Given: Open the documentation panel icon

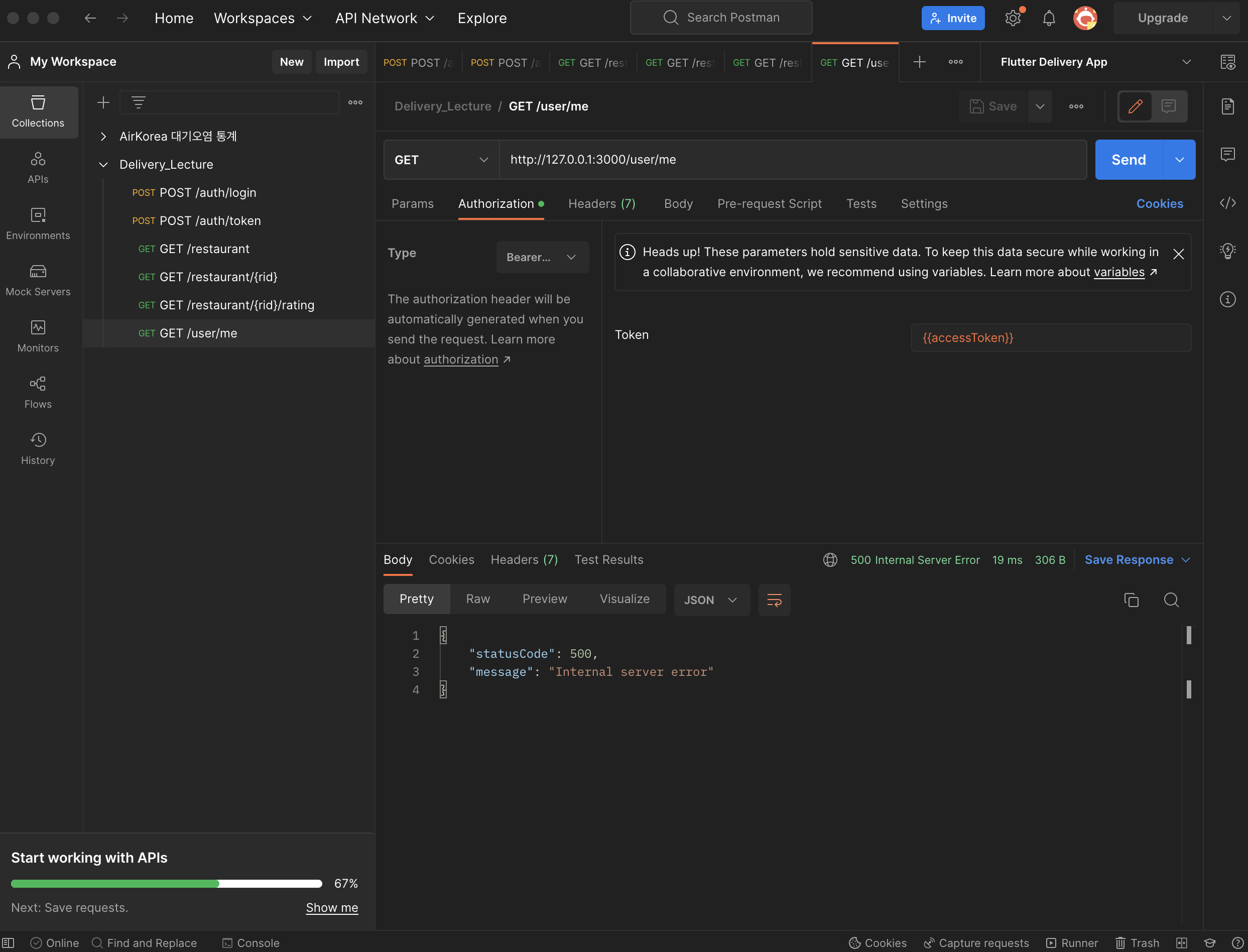Looking at the screenshot, I should click(1227, 106).
